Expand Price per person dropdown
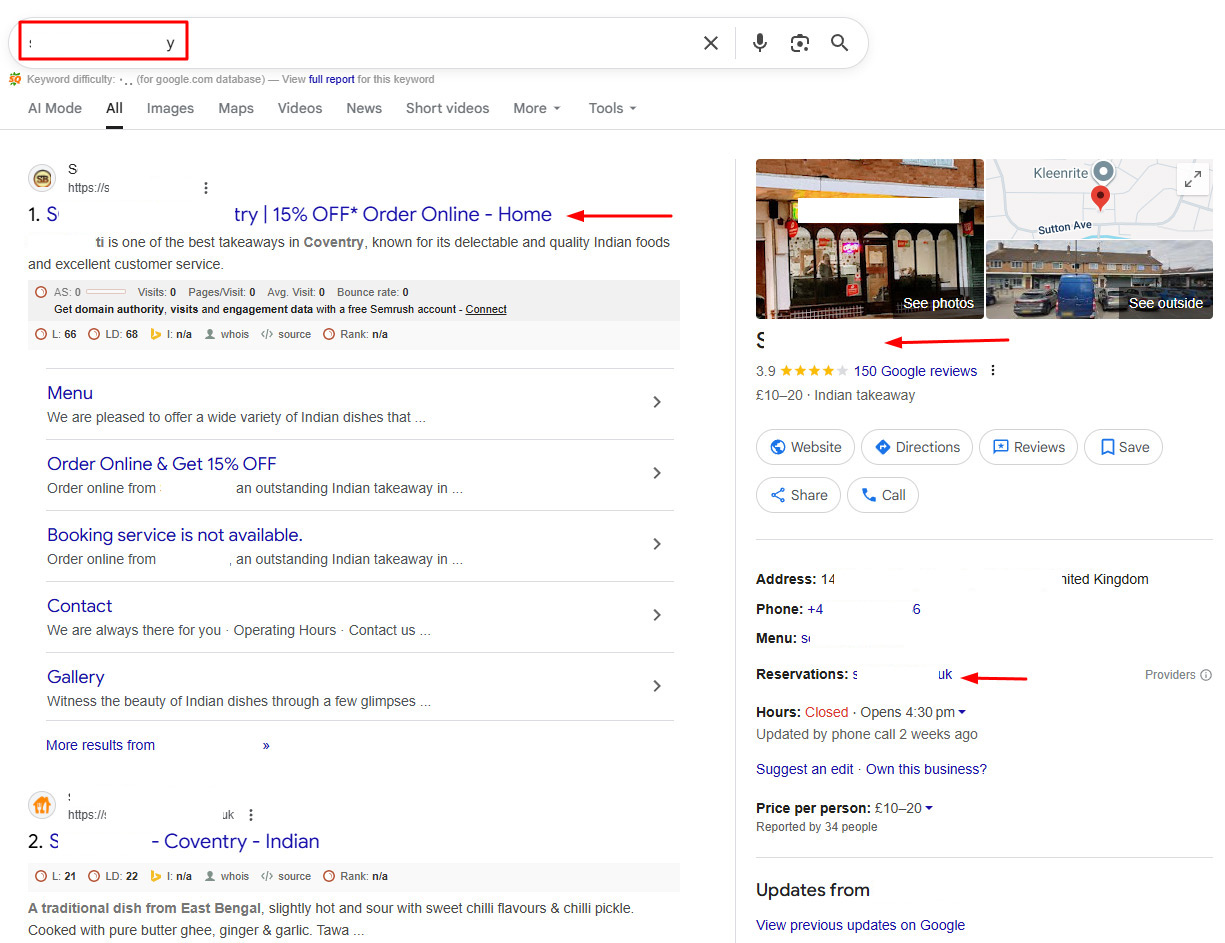1225x943 pixels. (929, 809)
